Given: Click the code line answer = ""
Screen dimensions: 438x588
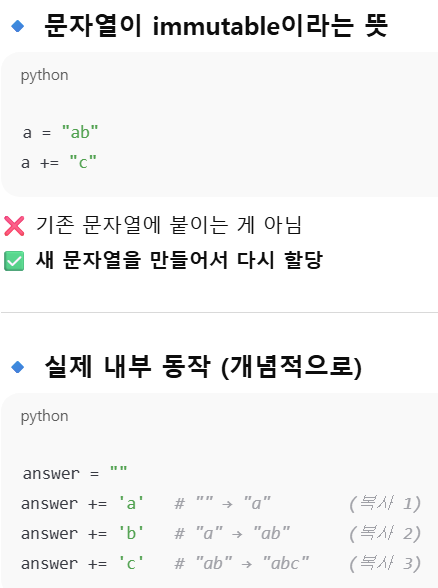Looking at the screenshot, I should click(x=75, y=473).
